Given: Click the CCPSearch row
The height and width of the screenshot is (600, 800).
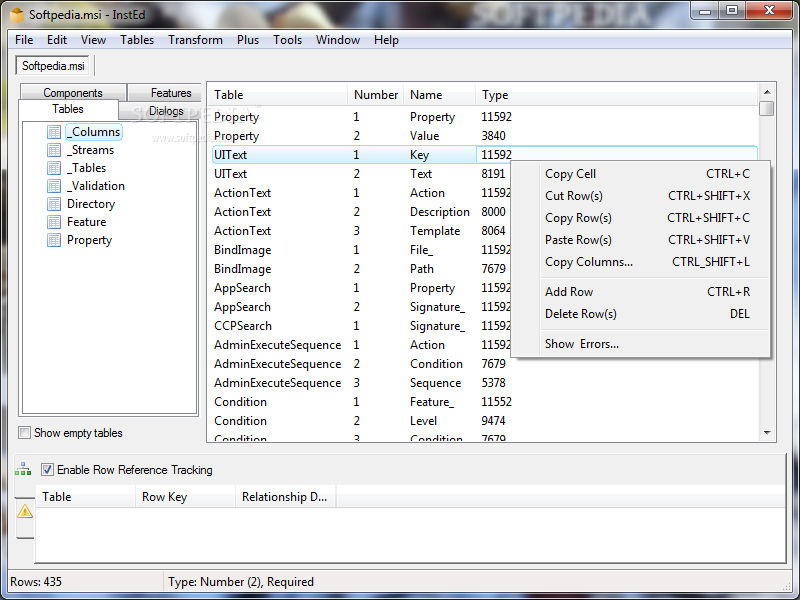Looking at the screenshot, I should pyautogui.click(x=360, y=326).
